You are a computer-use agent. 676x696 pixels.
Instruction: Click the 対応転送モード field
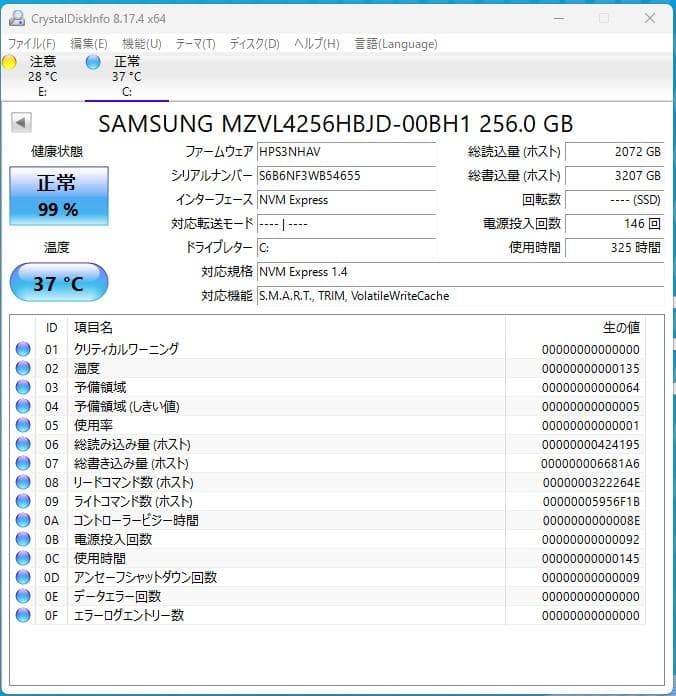(346, 224)
